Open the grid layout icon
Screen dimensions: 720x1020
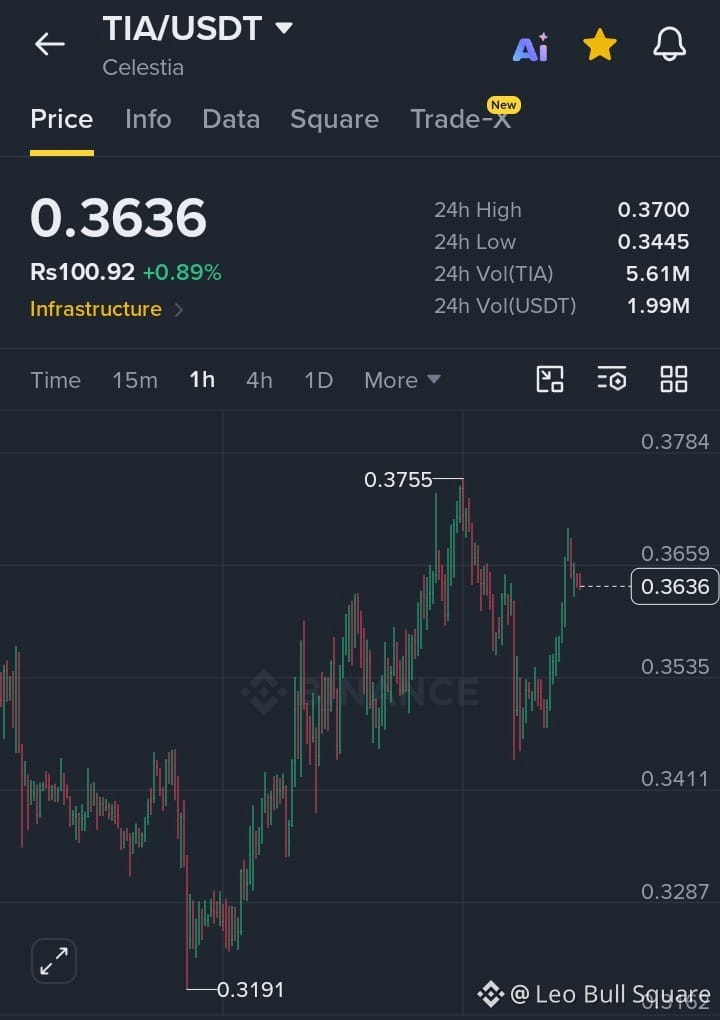[674, 379]
